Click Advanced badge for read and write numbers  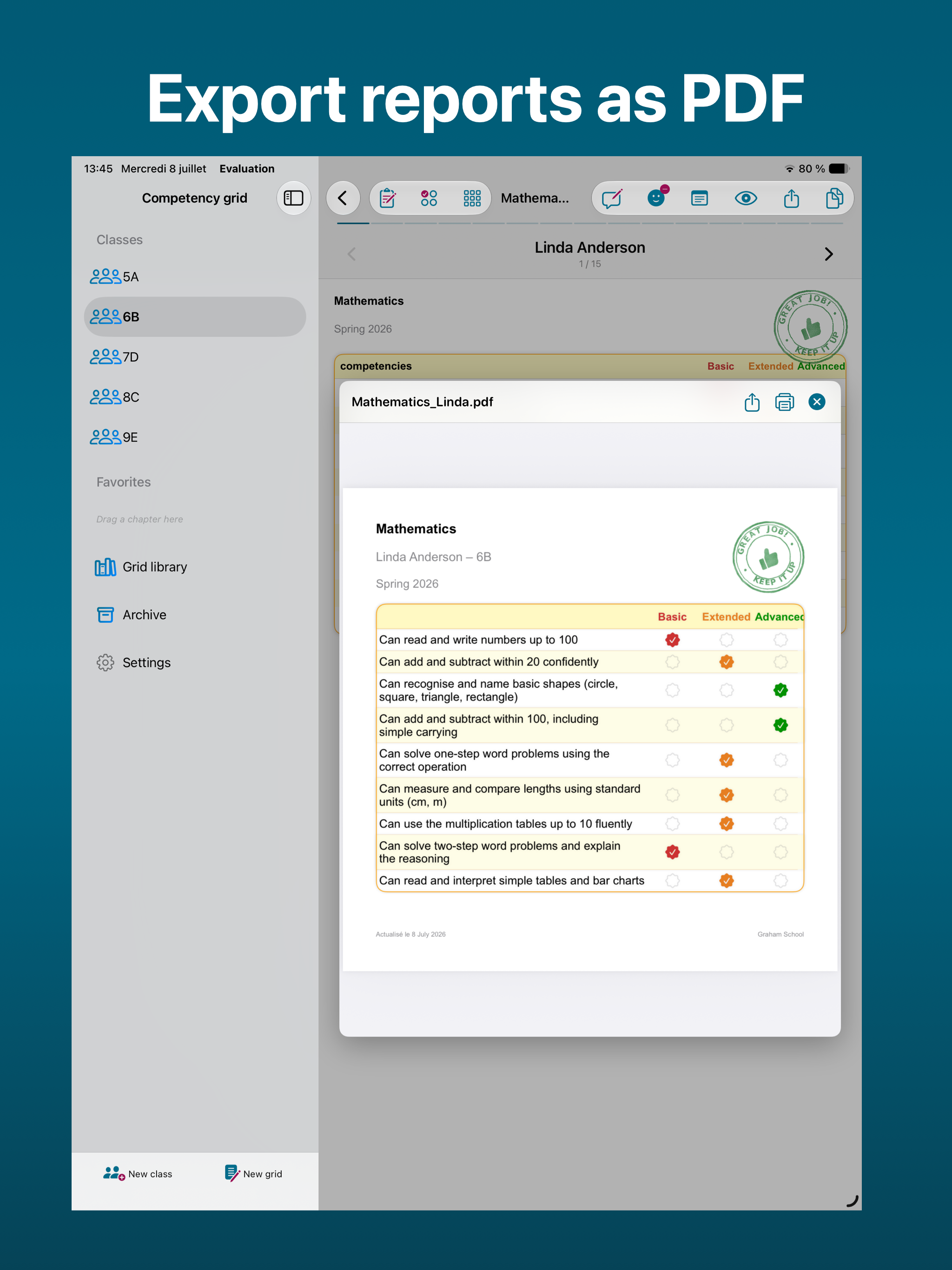[780, 640]
